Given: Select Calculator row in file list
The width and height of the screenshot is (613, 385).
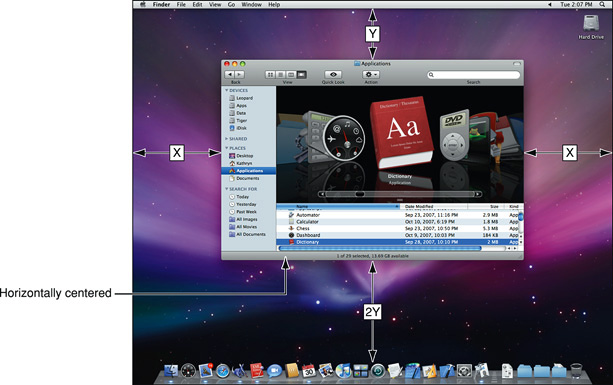Looking at the screenshot, I should click(x=397, y=222).
